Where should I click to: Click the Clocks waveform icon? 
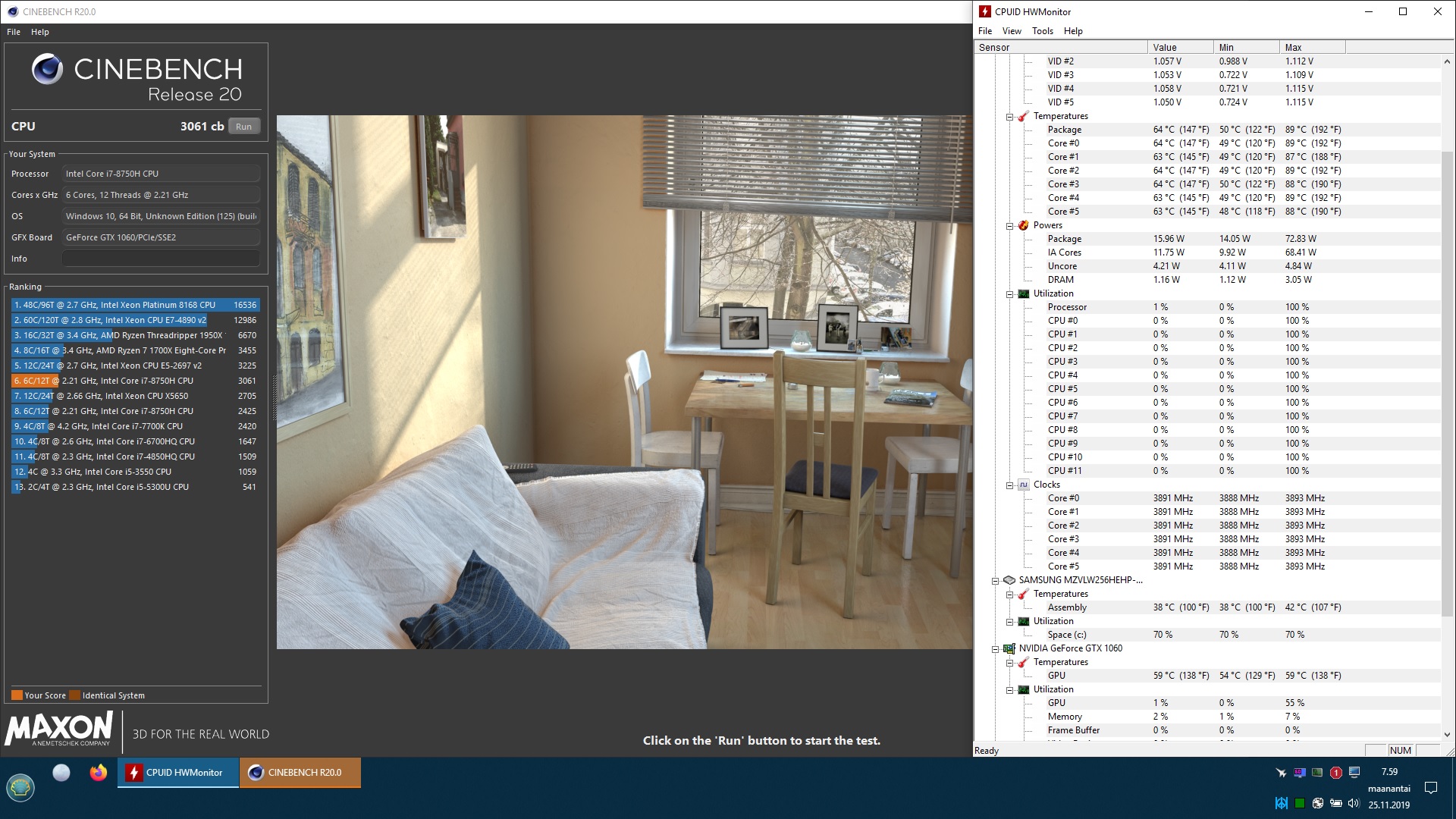tap(1023, 485)
